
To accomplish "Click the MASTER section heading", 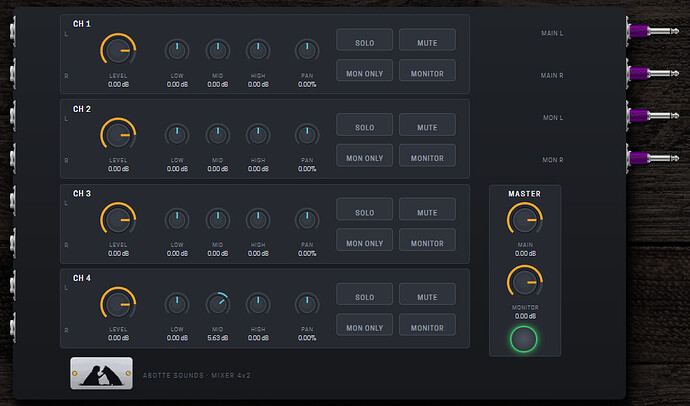I will pos(525,194).
